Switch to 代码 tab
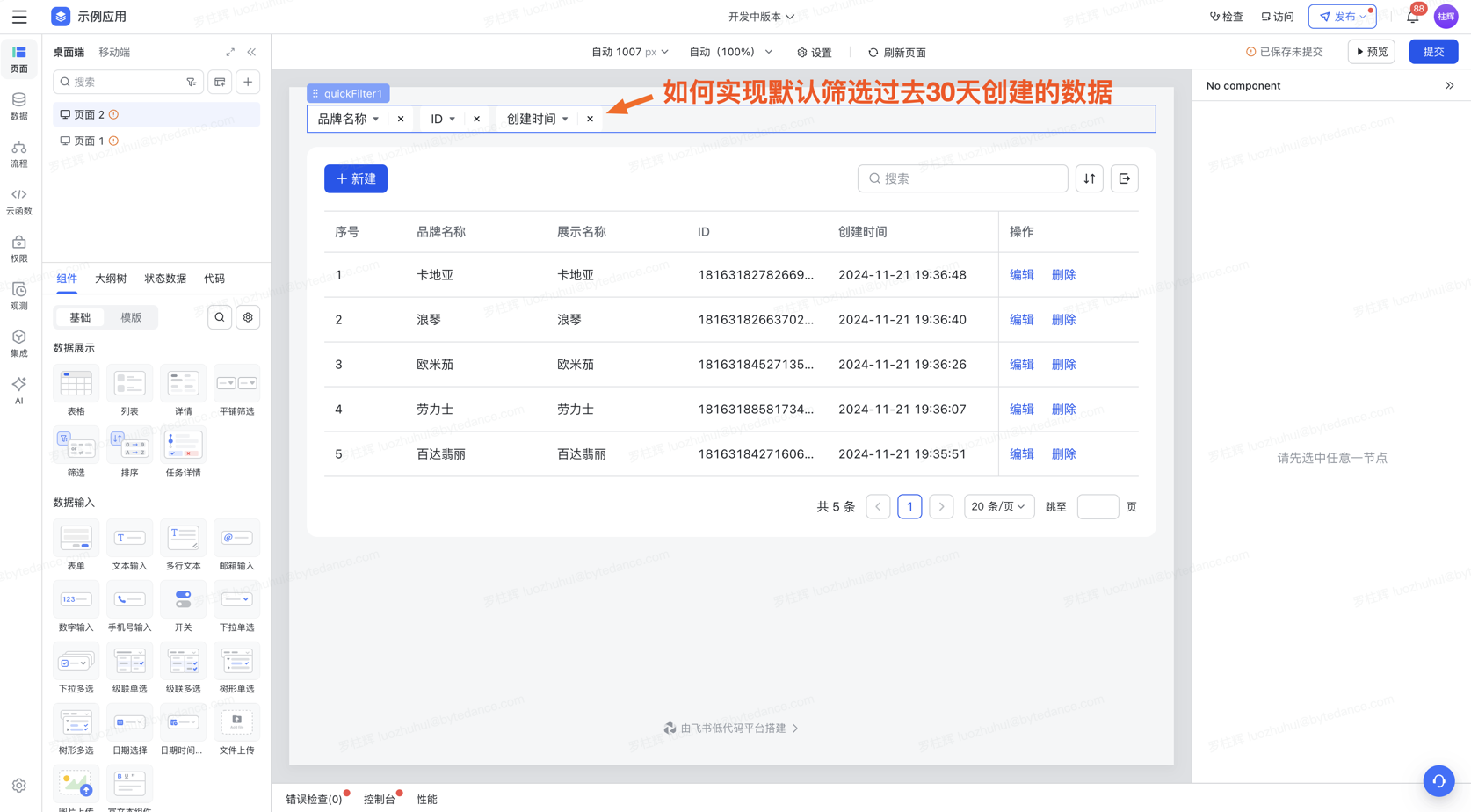 214,279
